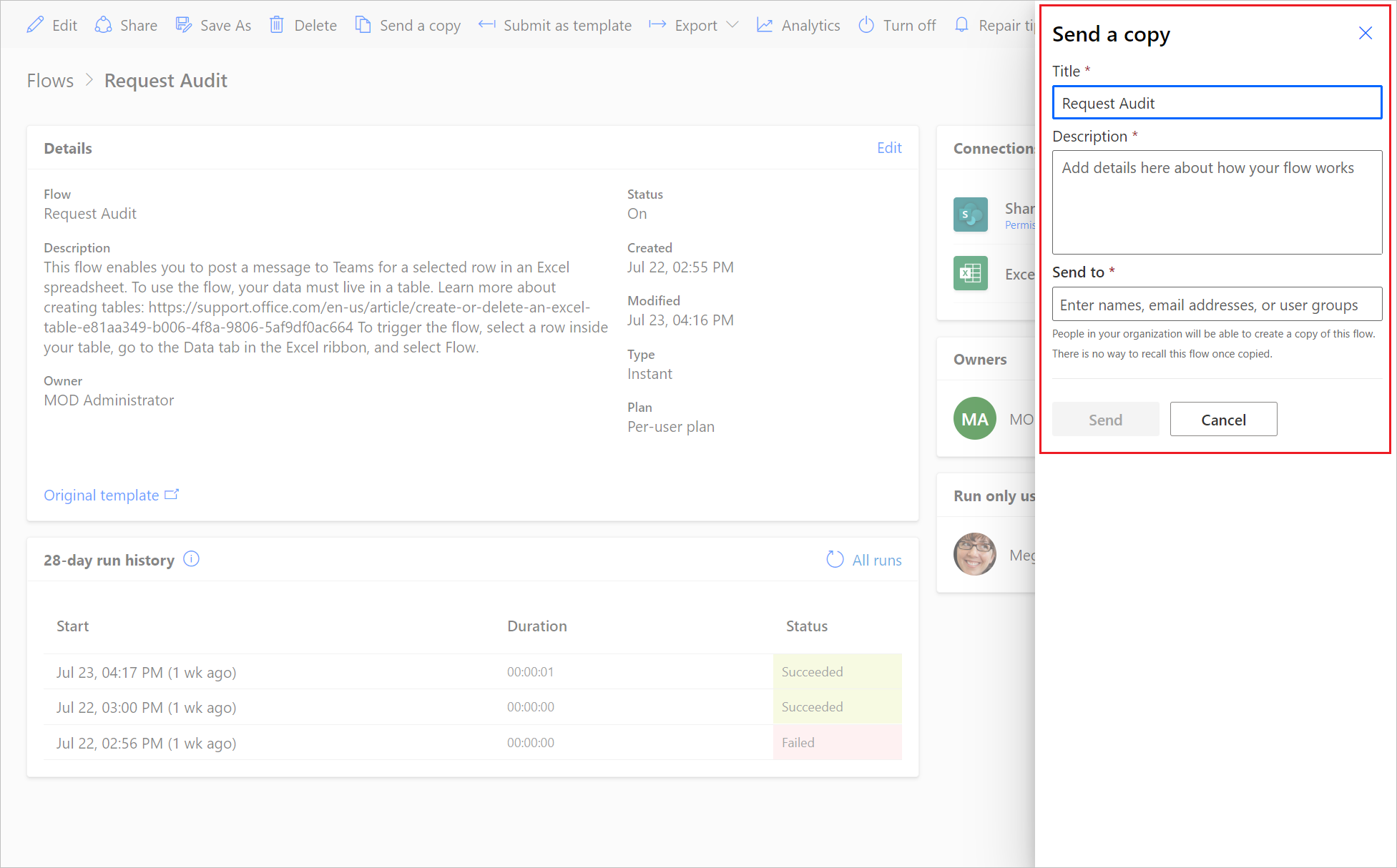Expand the 28-day run history info icon
The image size is (1397, 868).
[x=194, y=559]
